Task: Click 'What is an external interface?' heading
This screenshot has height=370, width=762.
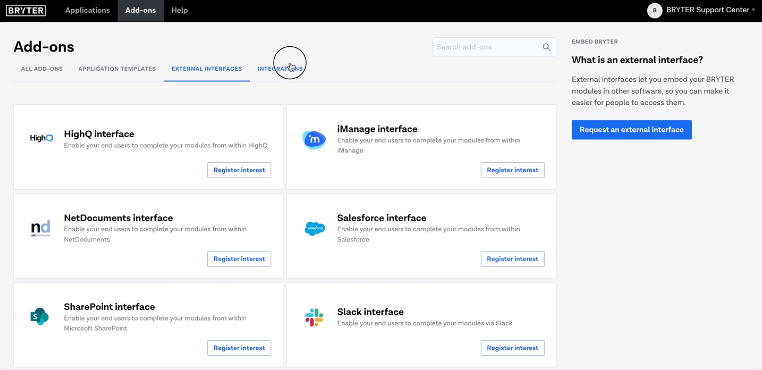Action: click(637, 60)
